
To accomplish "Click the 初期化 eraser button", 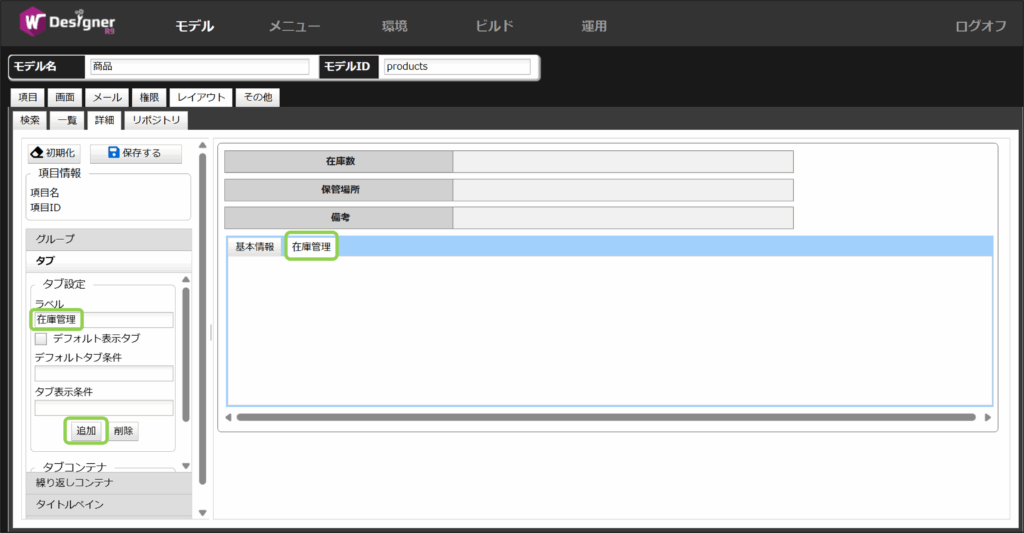I will (x=53, y=153).
